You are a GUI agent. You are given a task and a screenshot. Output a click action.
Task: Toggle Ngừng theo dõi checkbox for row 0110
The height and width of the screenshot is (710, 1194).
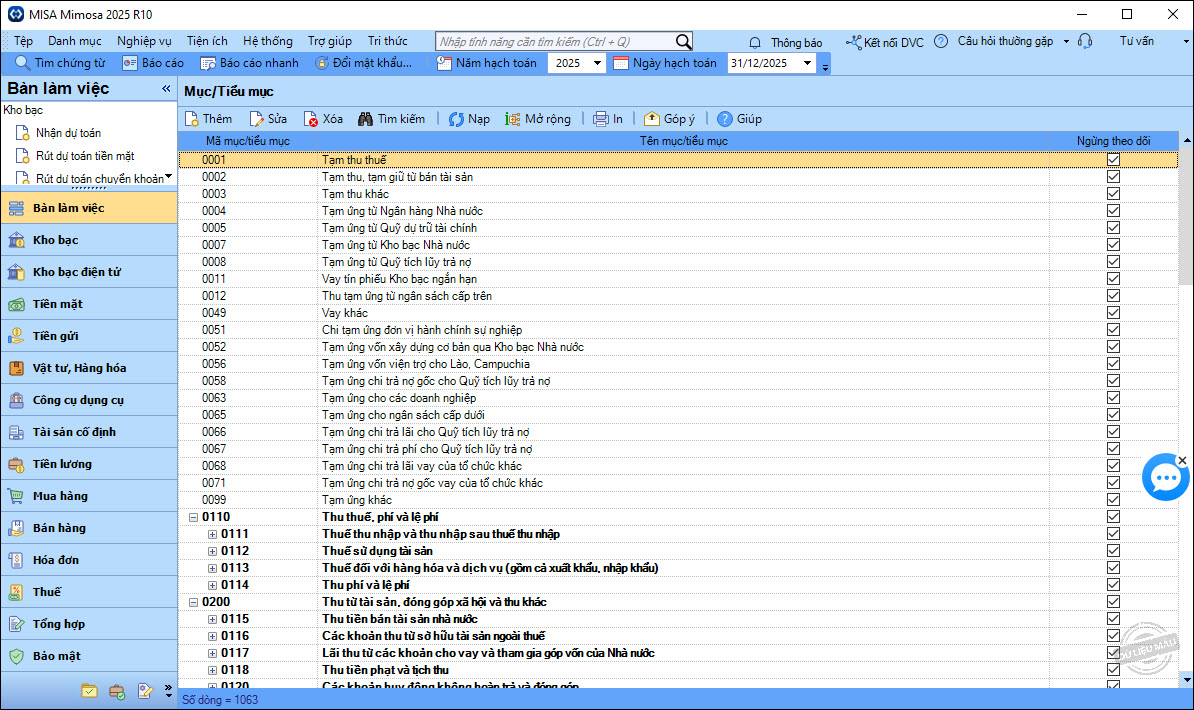[x=1113, y=517]
